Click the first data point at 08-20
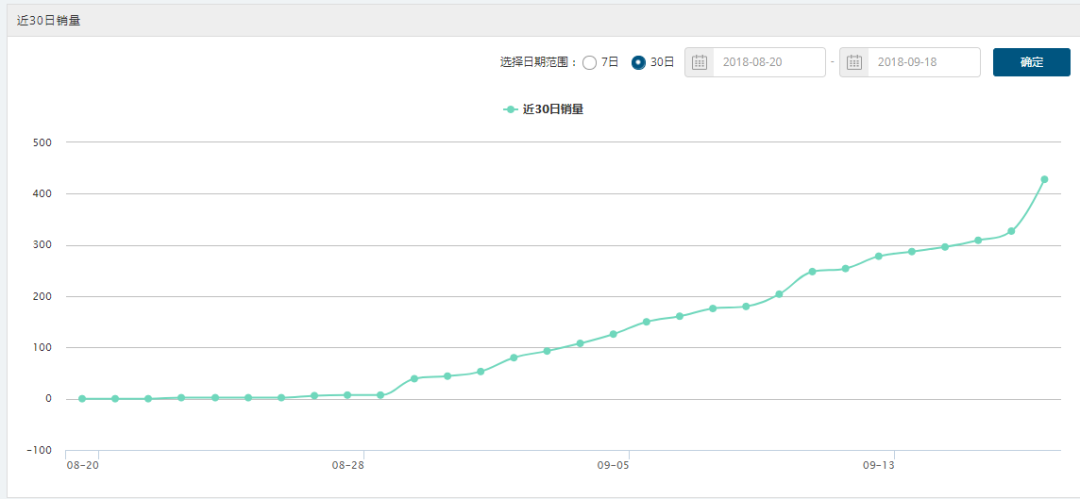Screen dimensions: 1080x499 pos(82,398)
